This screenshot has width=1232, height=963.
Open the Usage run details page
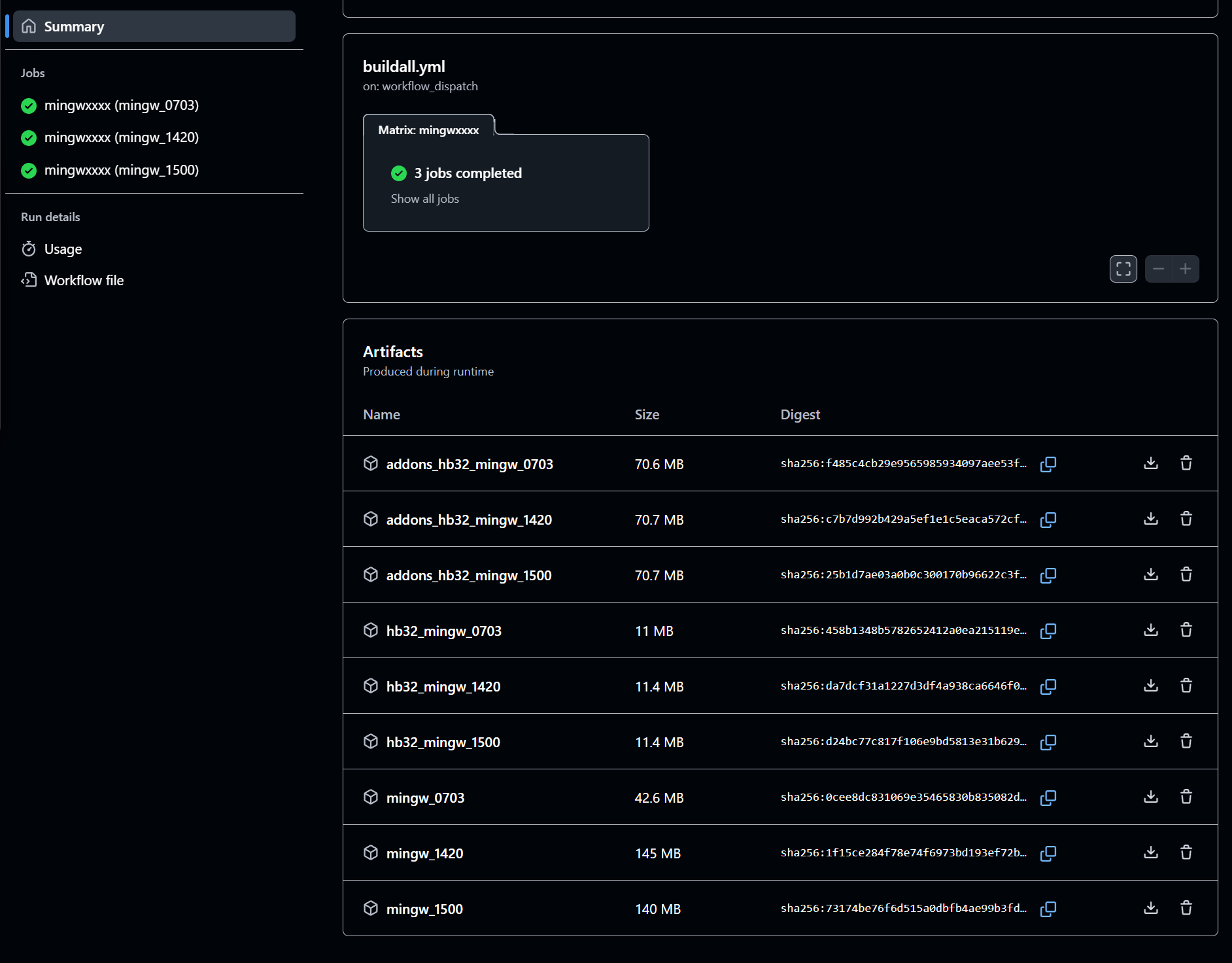point(63,249)
